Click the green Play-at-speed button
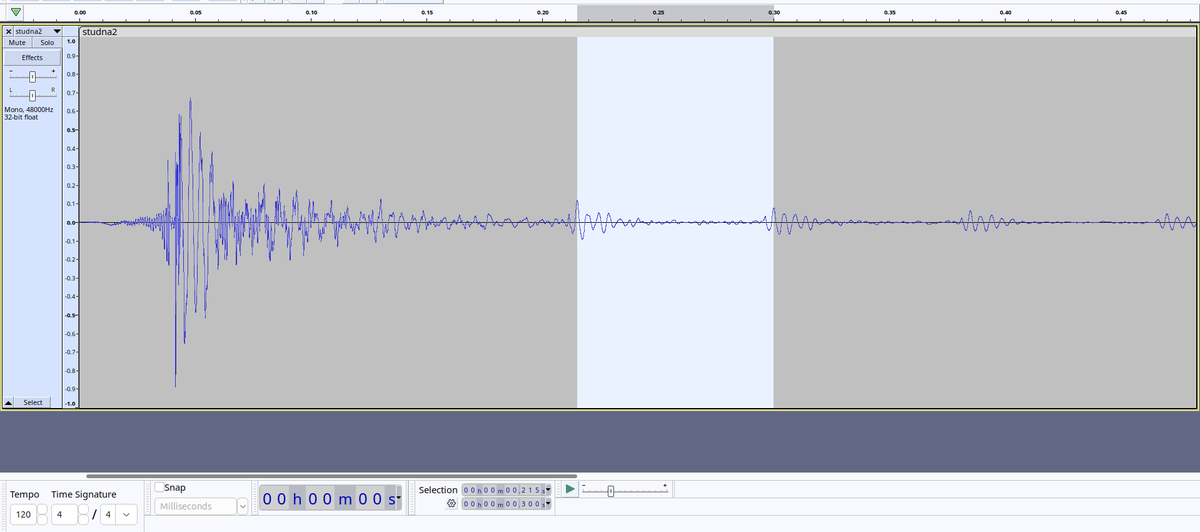The height and width of the screenshot is (532, 1200). [x=569, y=489]
